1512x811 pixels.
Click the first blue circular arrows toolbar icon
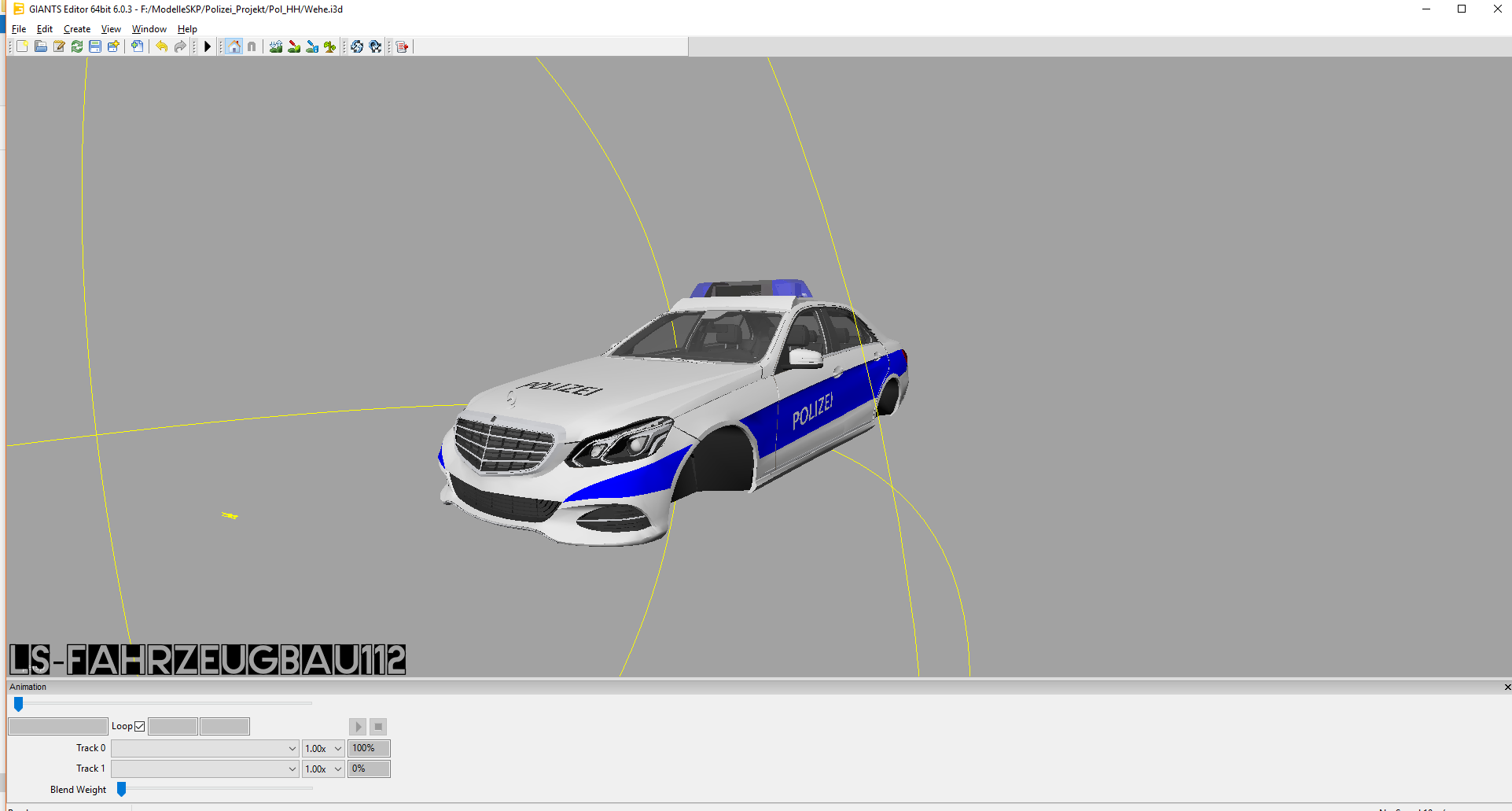[x=357, y=46]
